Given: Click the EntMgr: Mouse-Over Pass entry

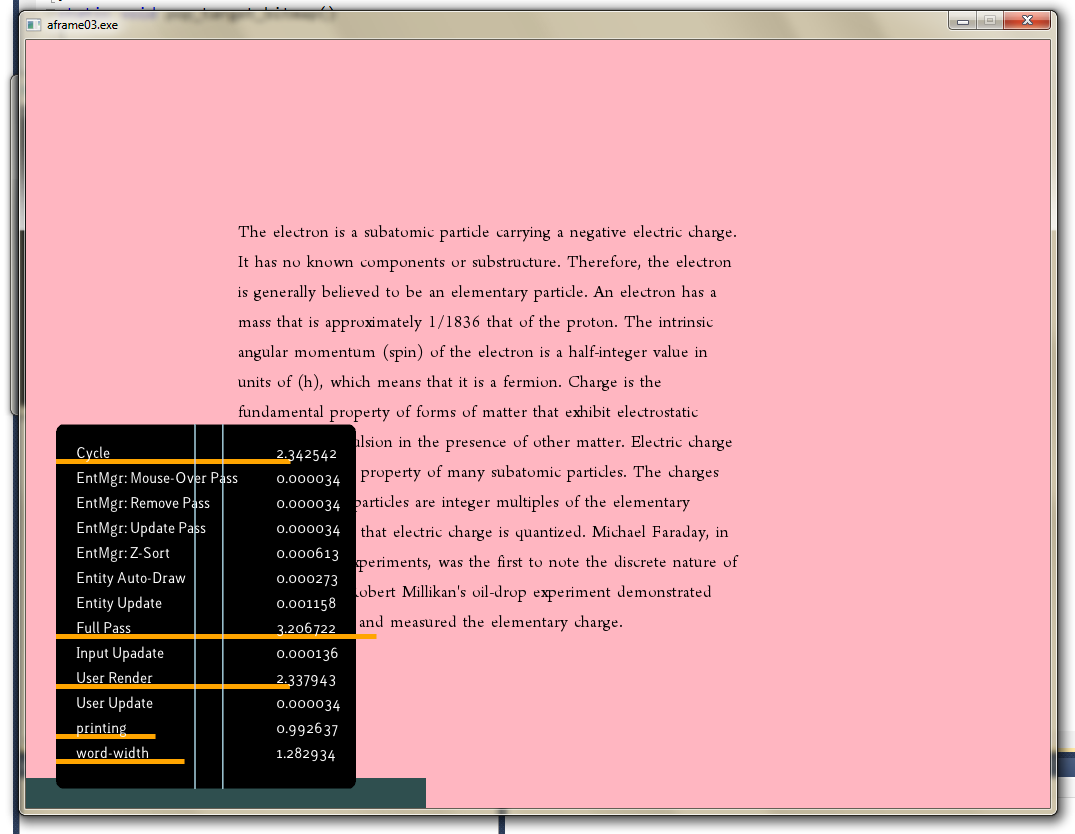Looking at the screenshot, I should 157,478.
